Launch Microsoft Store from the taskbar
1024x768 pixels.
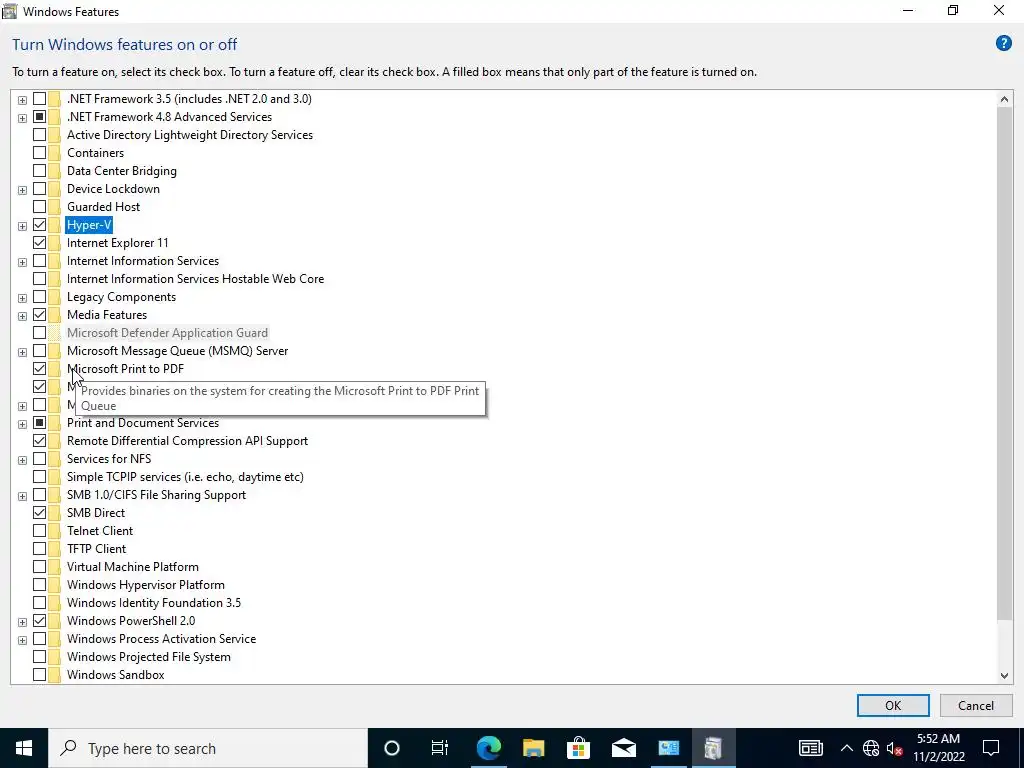pos(578,748)
